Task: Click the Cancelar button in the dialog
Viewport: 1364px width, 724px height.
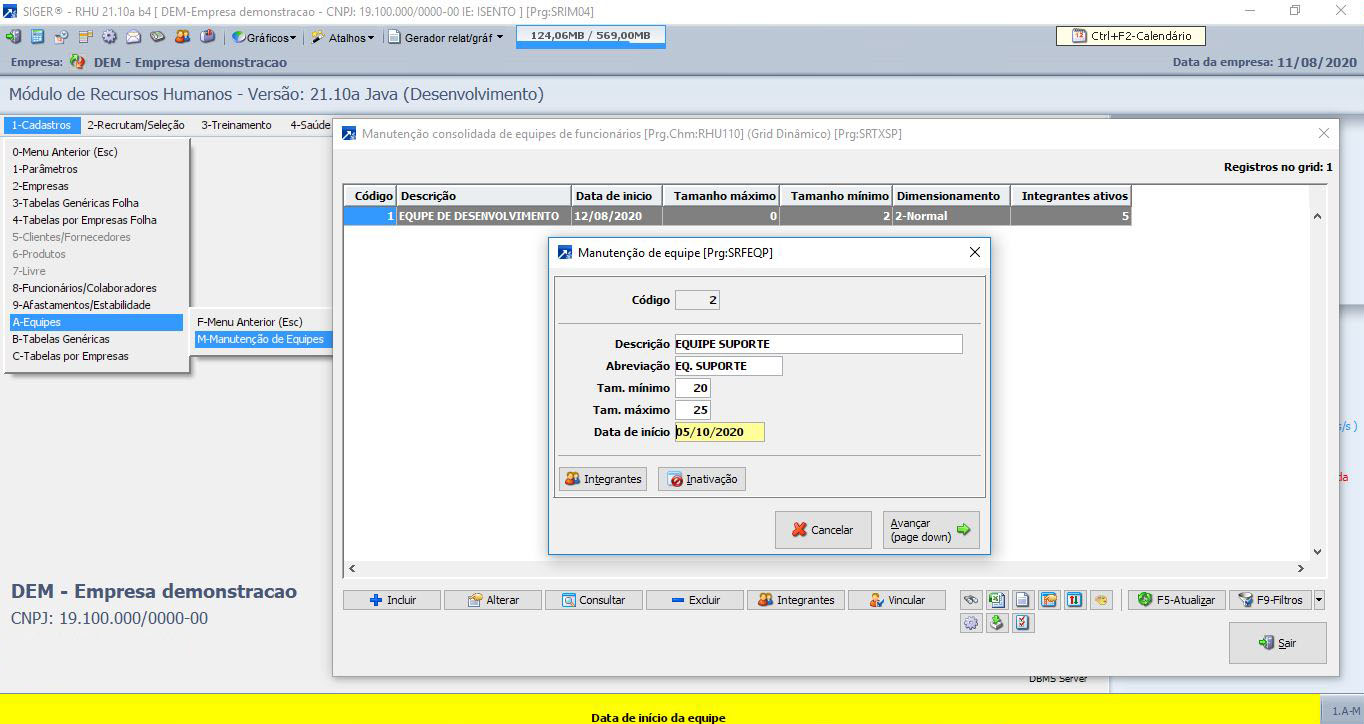Action: (823, 530)
